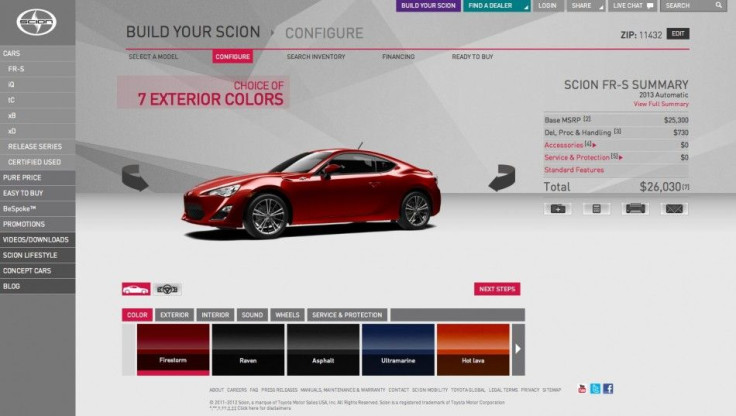Screen dimensions: 736x416
Task: Select tC in sidebar
Action: click(x=38, y=100)
